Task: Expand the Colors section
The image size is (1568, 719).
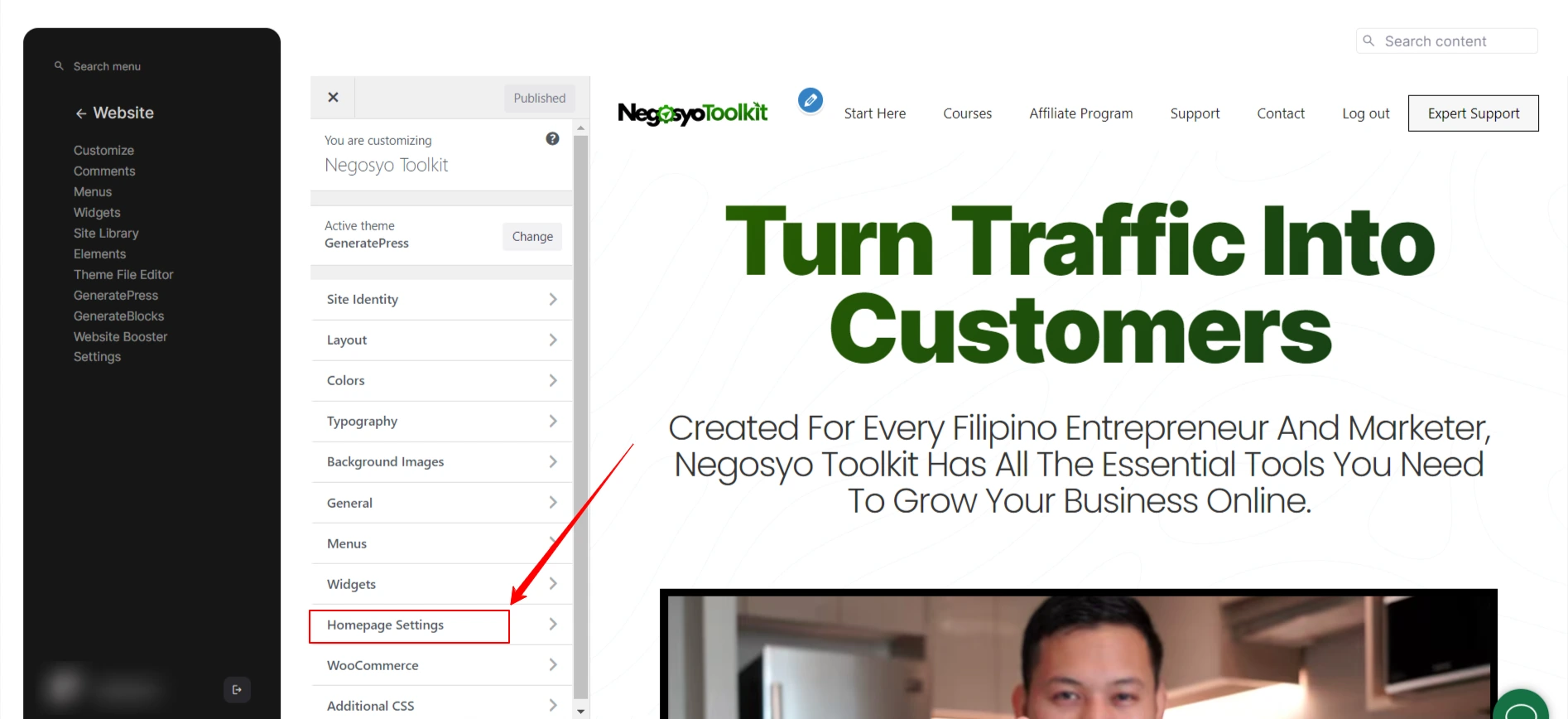Action: 441,380
